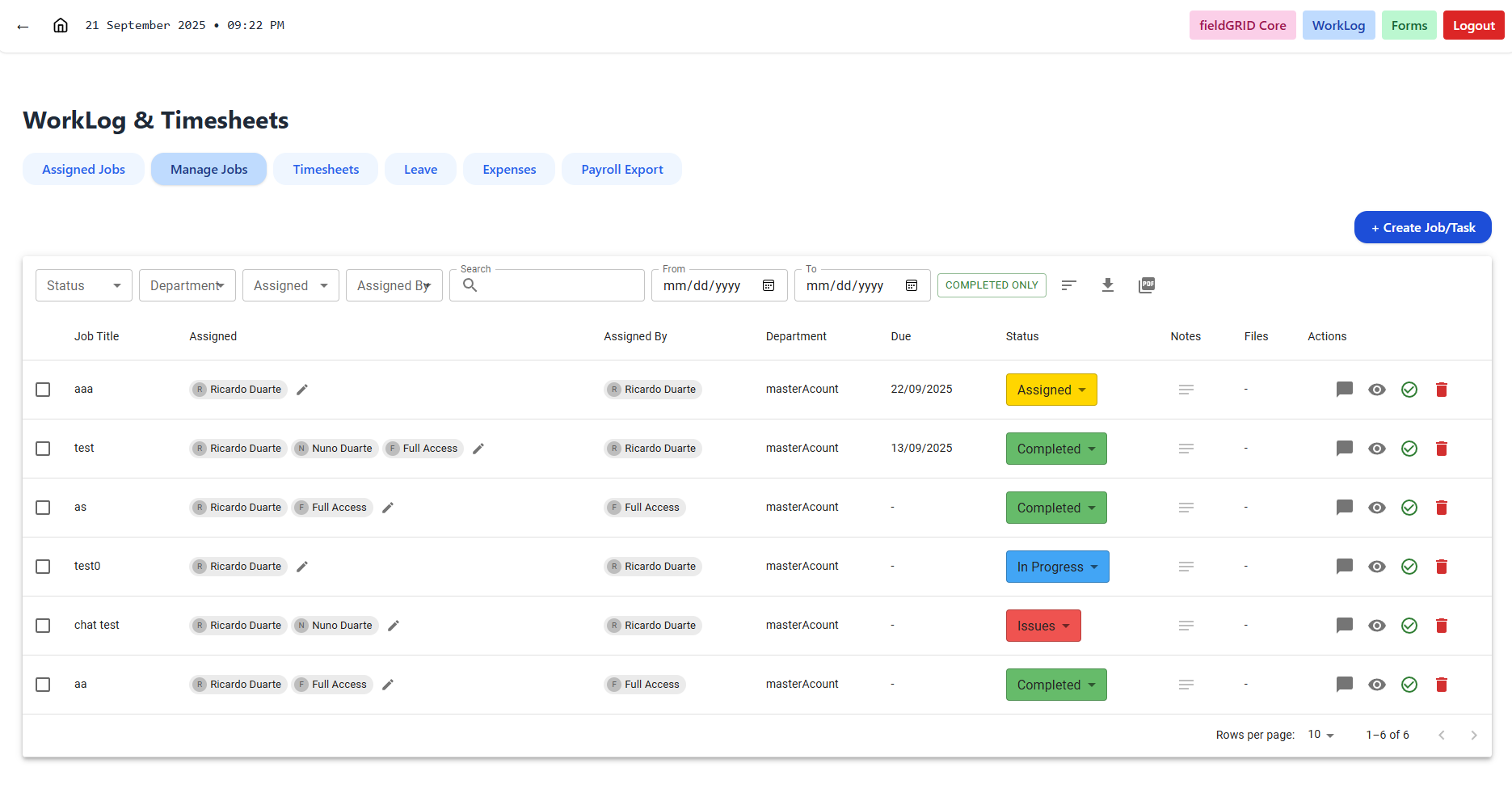Change status of 'test0' from In Progress
This screenshot has width=1512, height=801.
pos(1057,566)
